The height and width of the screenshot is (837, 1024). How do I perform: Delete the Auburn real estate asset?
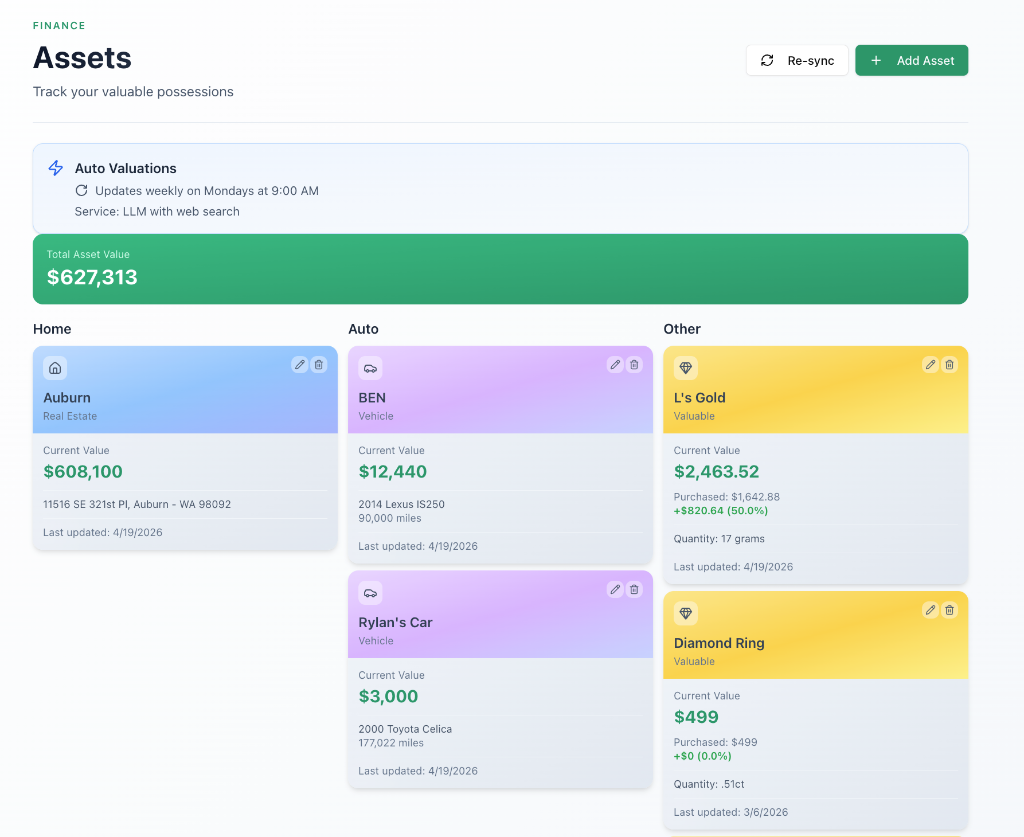319,364
